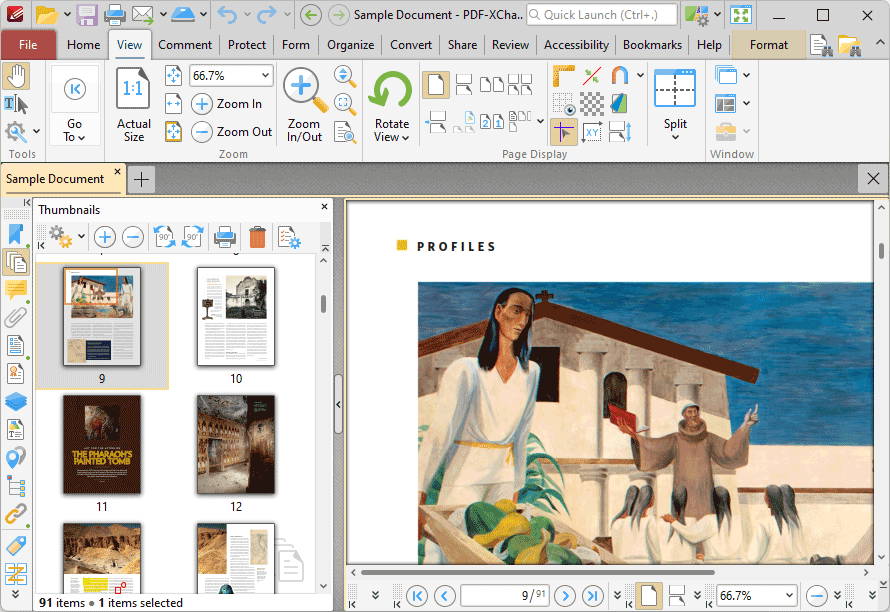
Task: Switch to the Accessibility tab
Action: click(x=576, y=45)
